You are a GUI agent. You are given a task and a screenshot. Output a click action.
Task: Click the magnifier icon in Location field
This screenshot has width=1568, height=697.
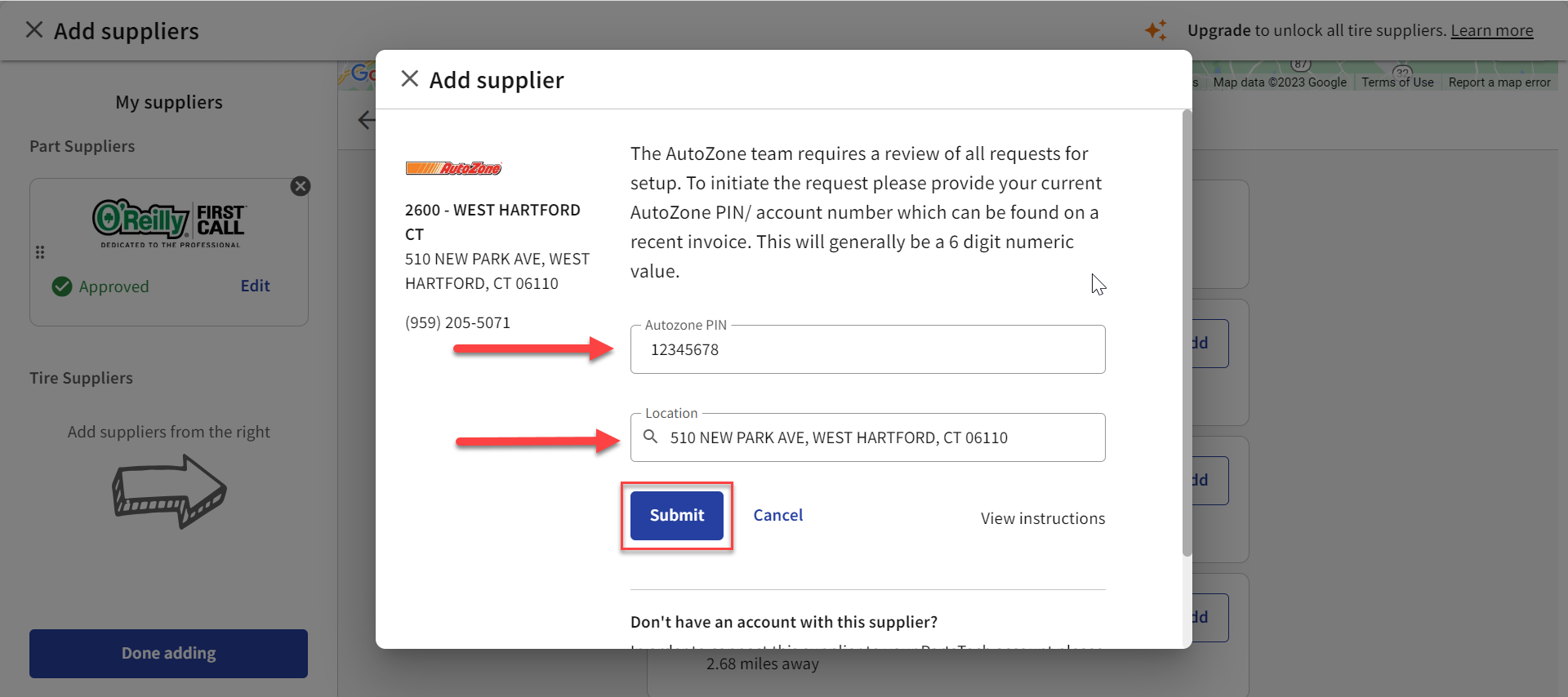[x=651, y=437]
